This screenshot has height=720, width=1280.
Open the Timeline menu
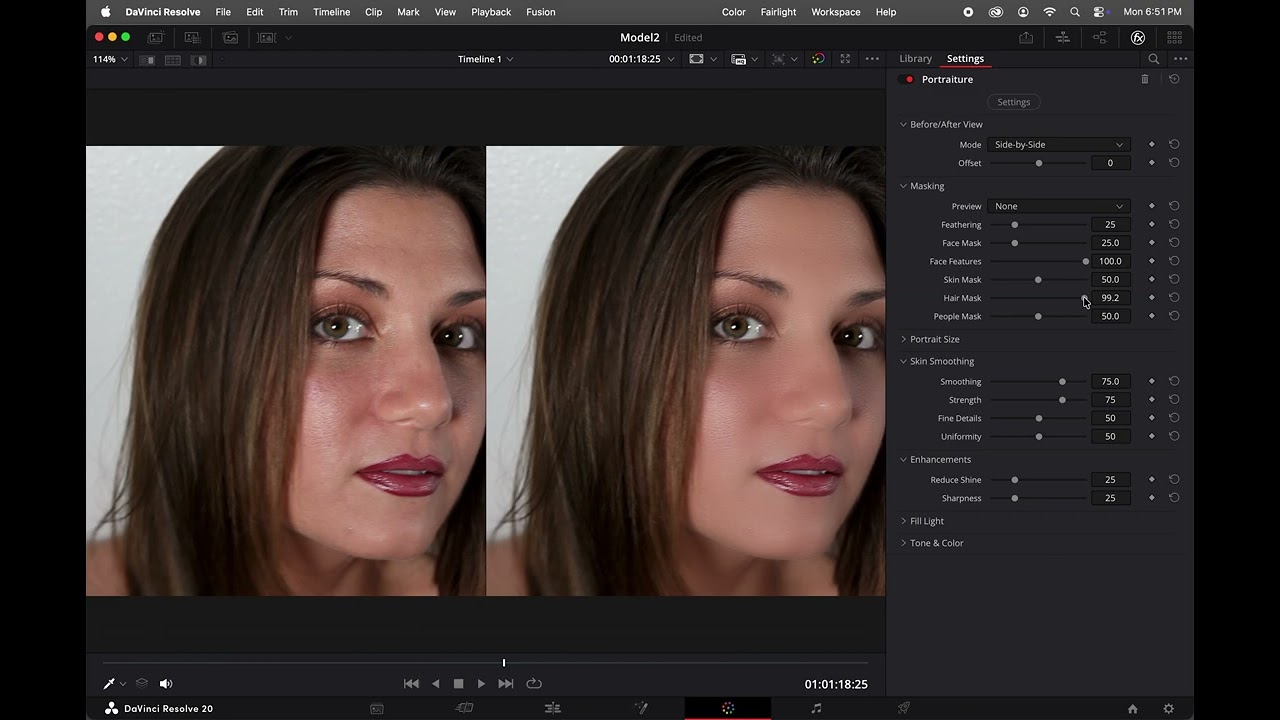tap(331, 12)
